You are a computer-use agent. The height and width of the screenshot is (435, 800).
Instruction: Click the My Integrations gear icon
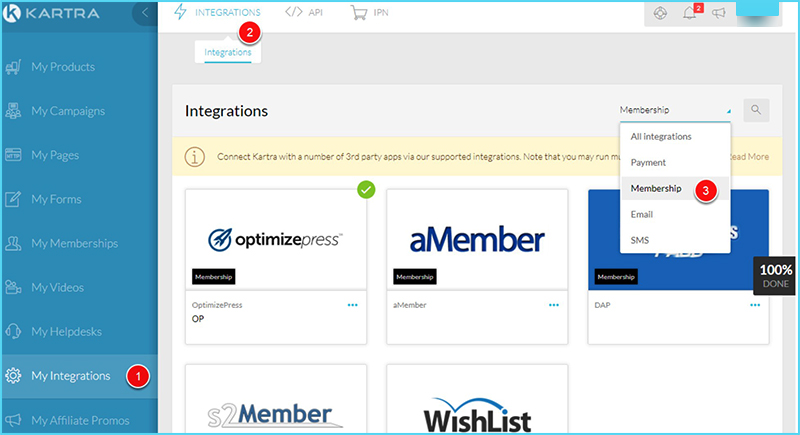[x=14, y=376]
